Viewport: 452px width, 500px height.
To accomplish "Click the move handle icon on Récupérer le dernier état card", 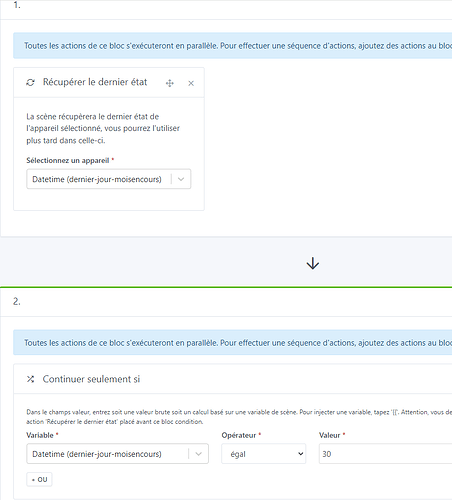I will click(x=170, y=83).
